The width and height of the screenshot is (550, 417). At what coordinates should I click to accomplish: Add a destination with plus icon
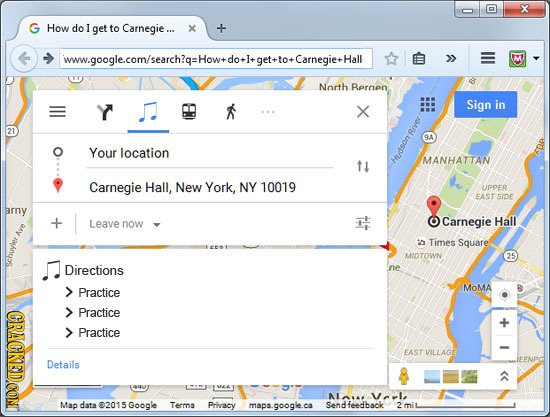56,223
